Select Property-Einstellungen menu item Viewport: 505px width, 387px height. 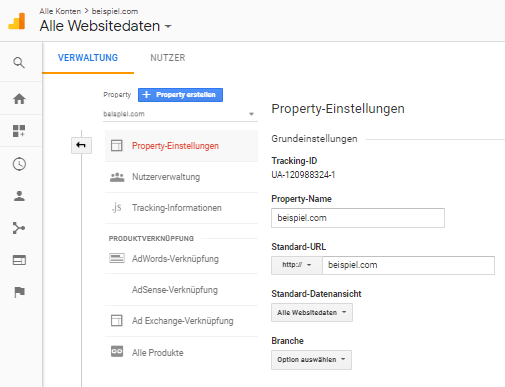pyautogui.click(x=181, y=146)
